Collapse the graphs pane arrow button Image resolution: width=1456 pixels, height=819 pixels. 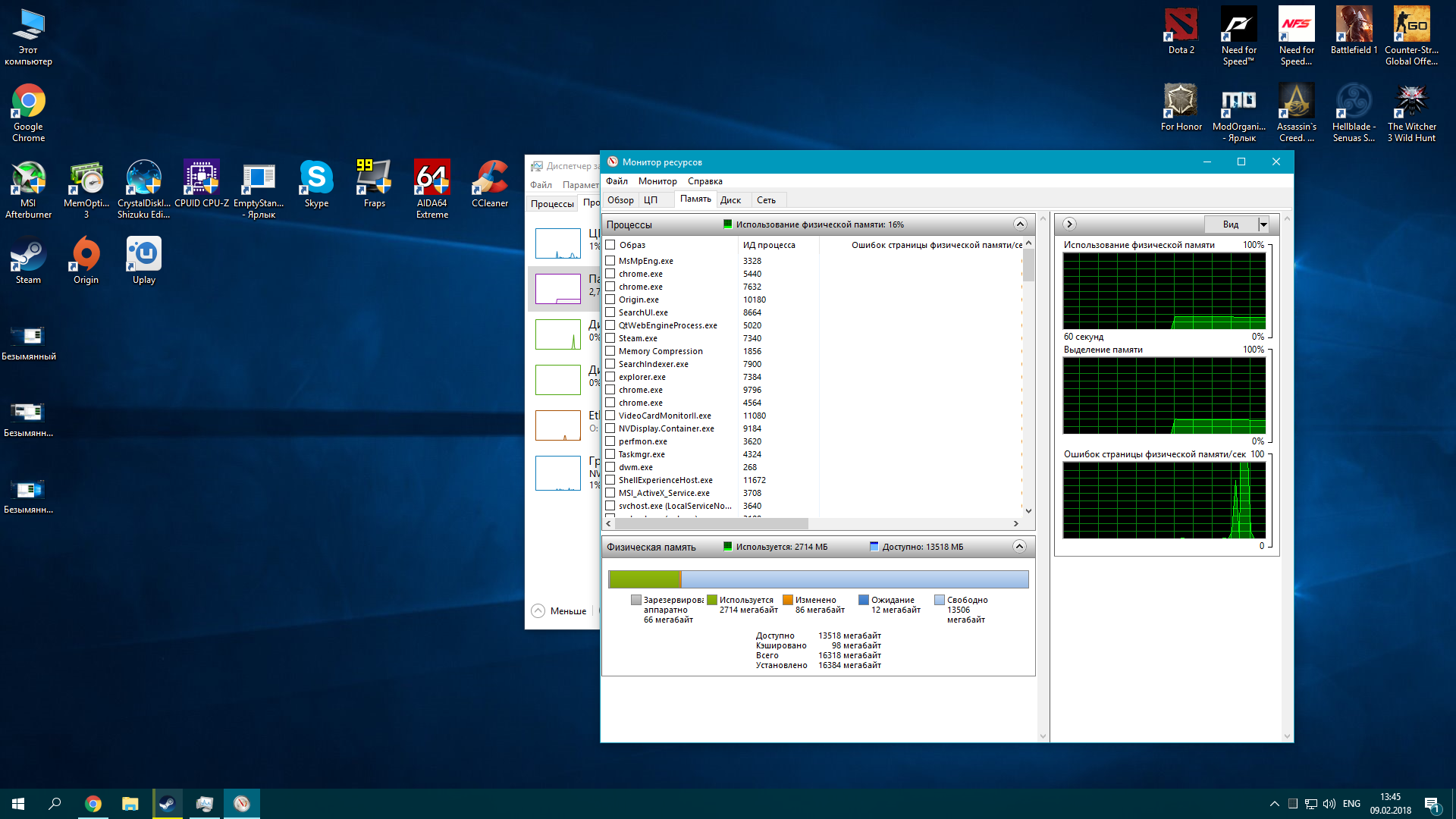(1069, 224)
